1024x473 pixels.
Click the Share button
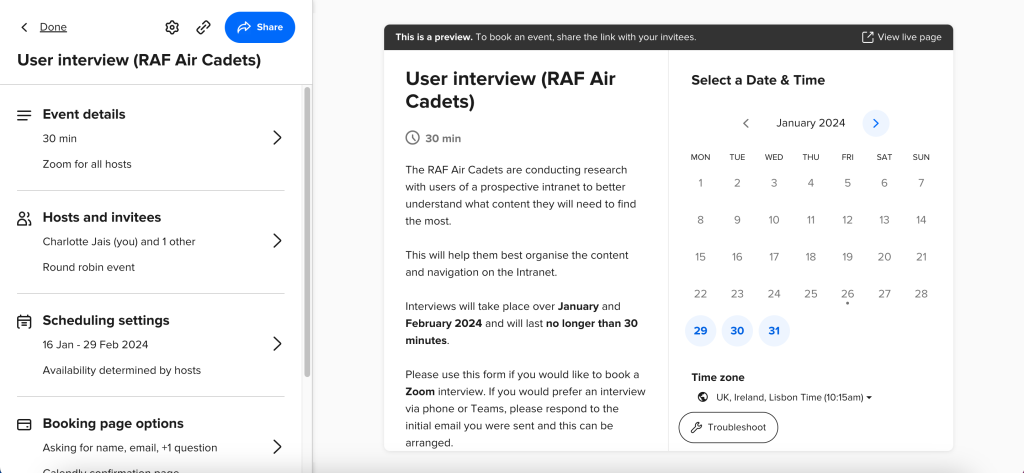(x=260, y=27)
